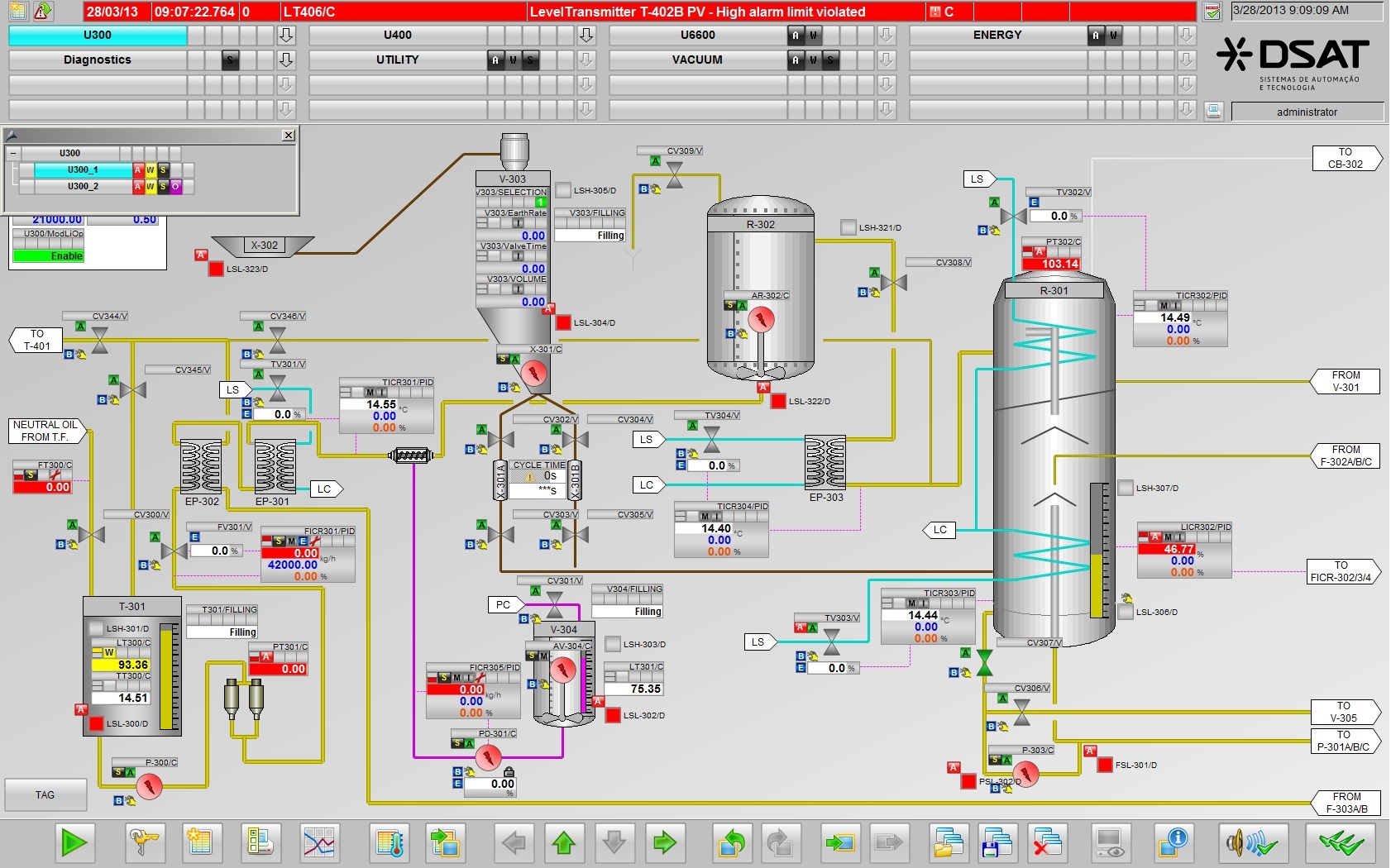The image size is (1391, 868).
Task: Expand the down arrow next to U400
Action: pyautogui.click(x=585, y=36)
